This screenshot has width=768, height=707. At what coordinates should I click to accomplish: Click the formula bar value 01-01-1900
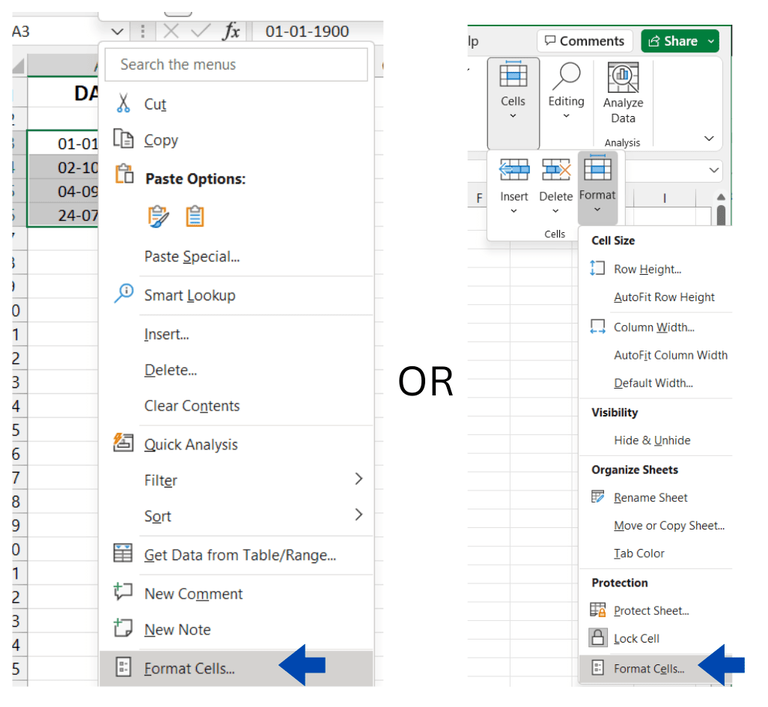(307, 31)
